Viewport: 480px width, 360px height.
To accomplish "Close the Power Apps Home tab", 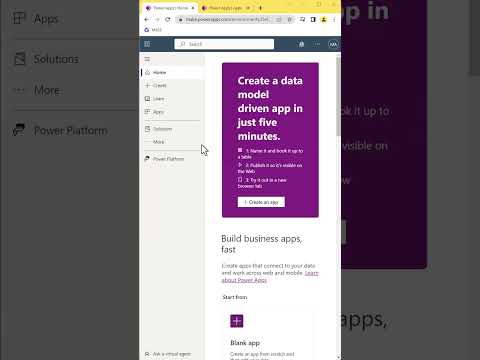I will tap(193, 8).
